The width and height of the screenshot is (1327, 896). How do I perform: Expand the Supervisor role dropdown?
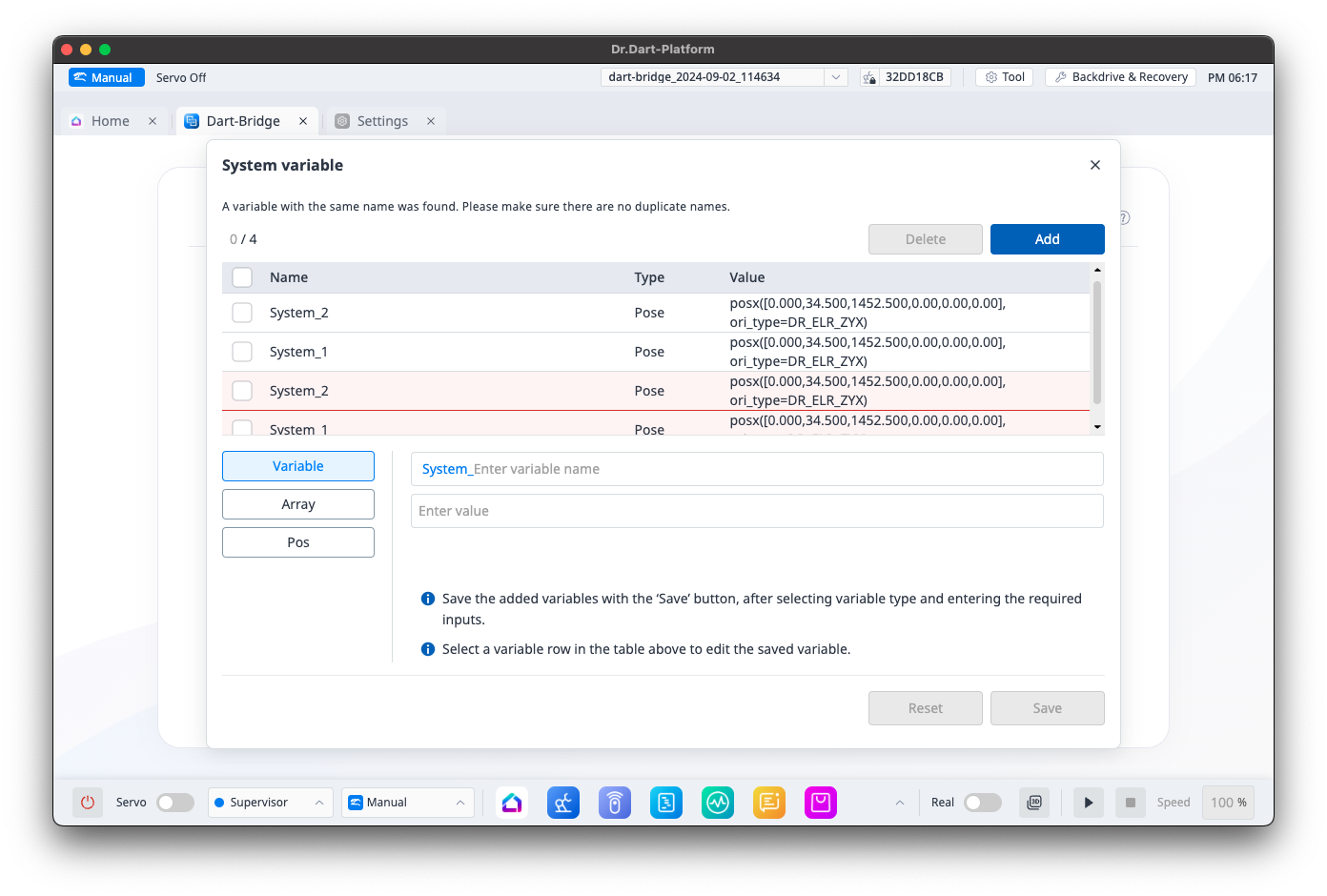point(270,803)
